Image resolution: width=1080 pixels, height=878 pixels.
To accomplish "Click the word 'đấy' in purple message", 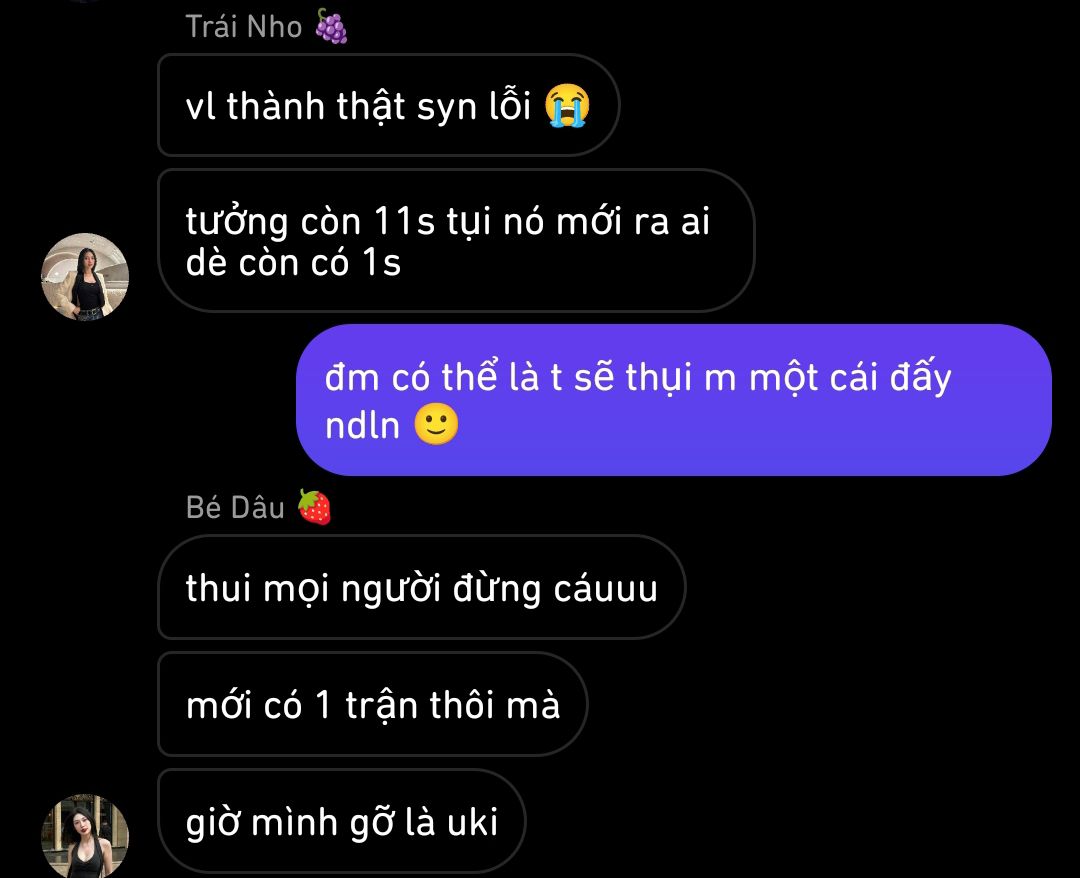I will 920,377.
